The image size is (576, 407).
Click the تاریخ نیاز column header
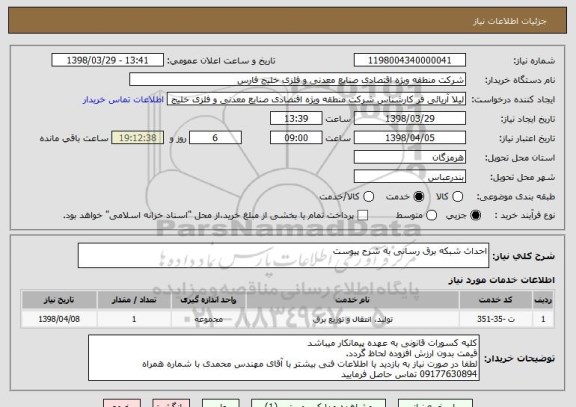coord(59,300)
